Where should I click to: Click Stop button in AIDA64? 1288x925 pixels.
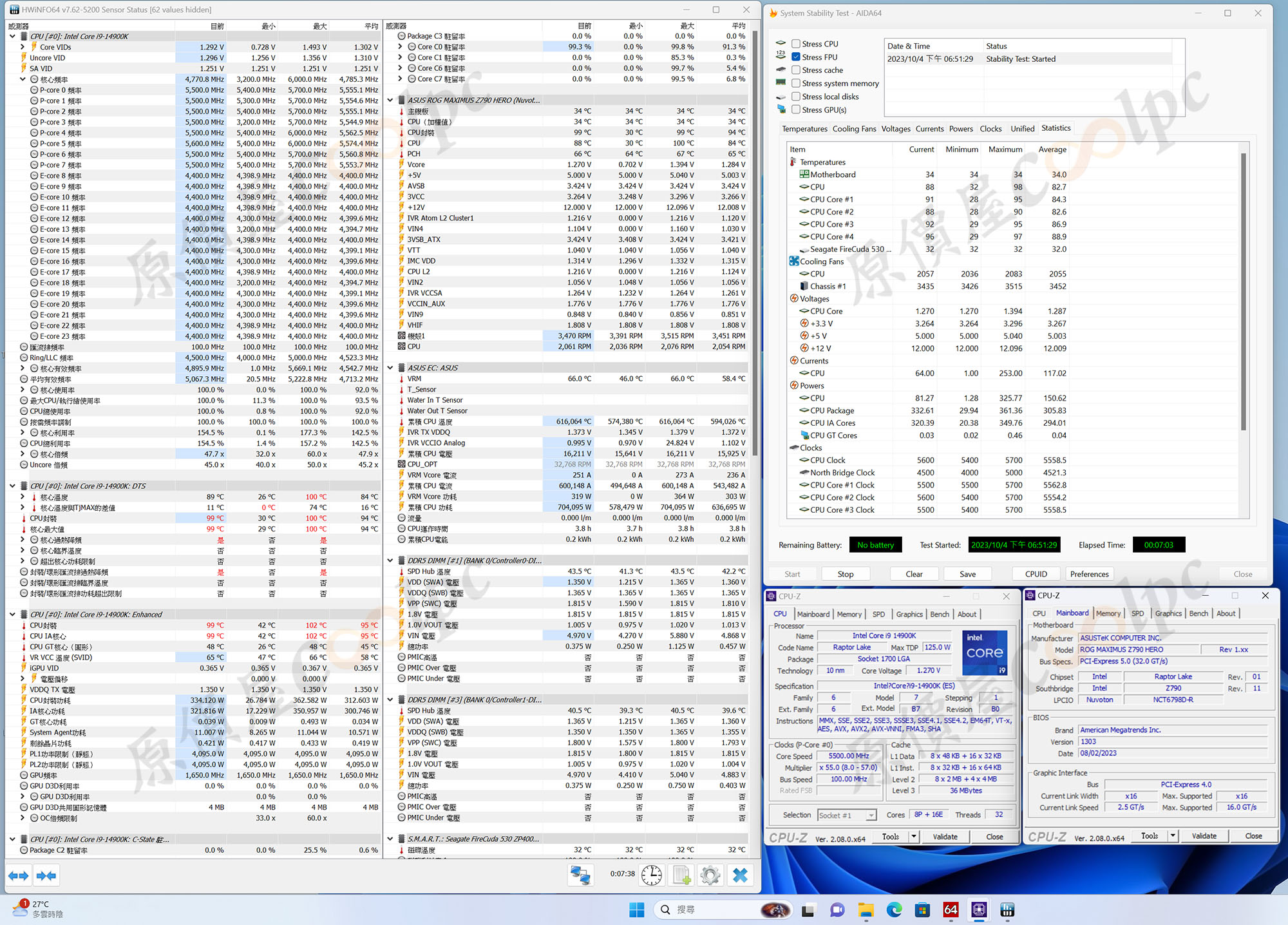click(x=845, y=574)
